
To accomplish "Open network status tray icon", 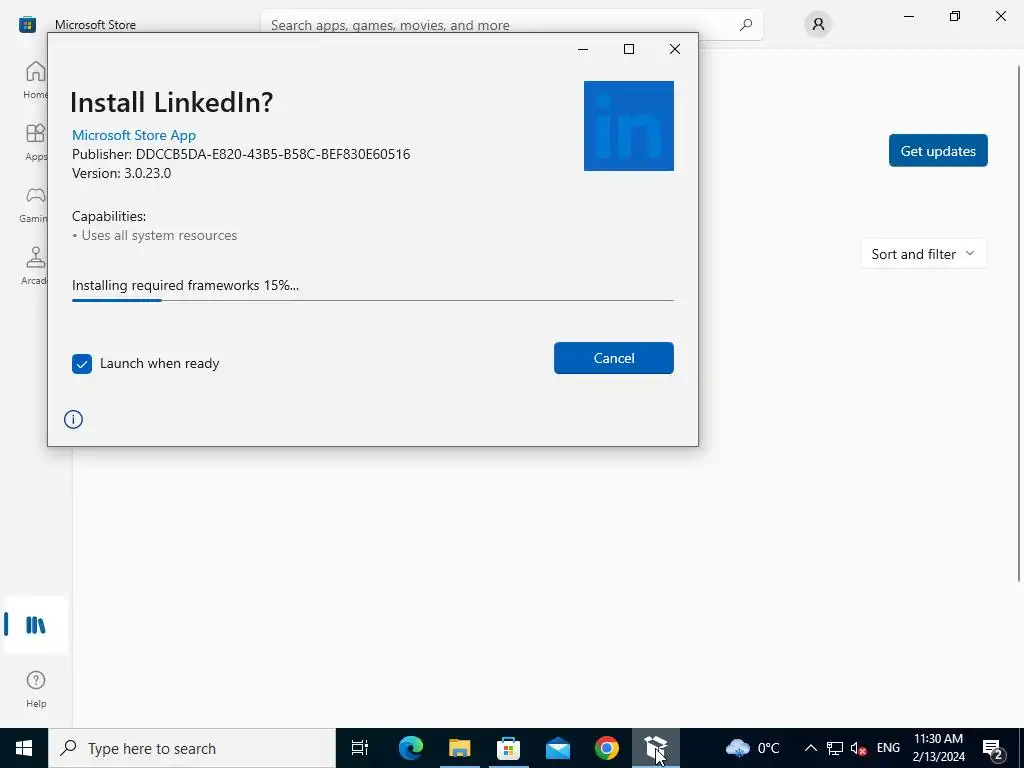I will coord(835,748).
